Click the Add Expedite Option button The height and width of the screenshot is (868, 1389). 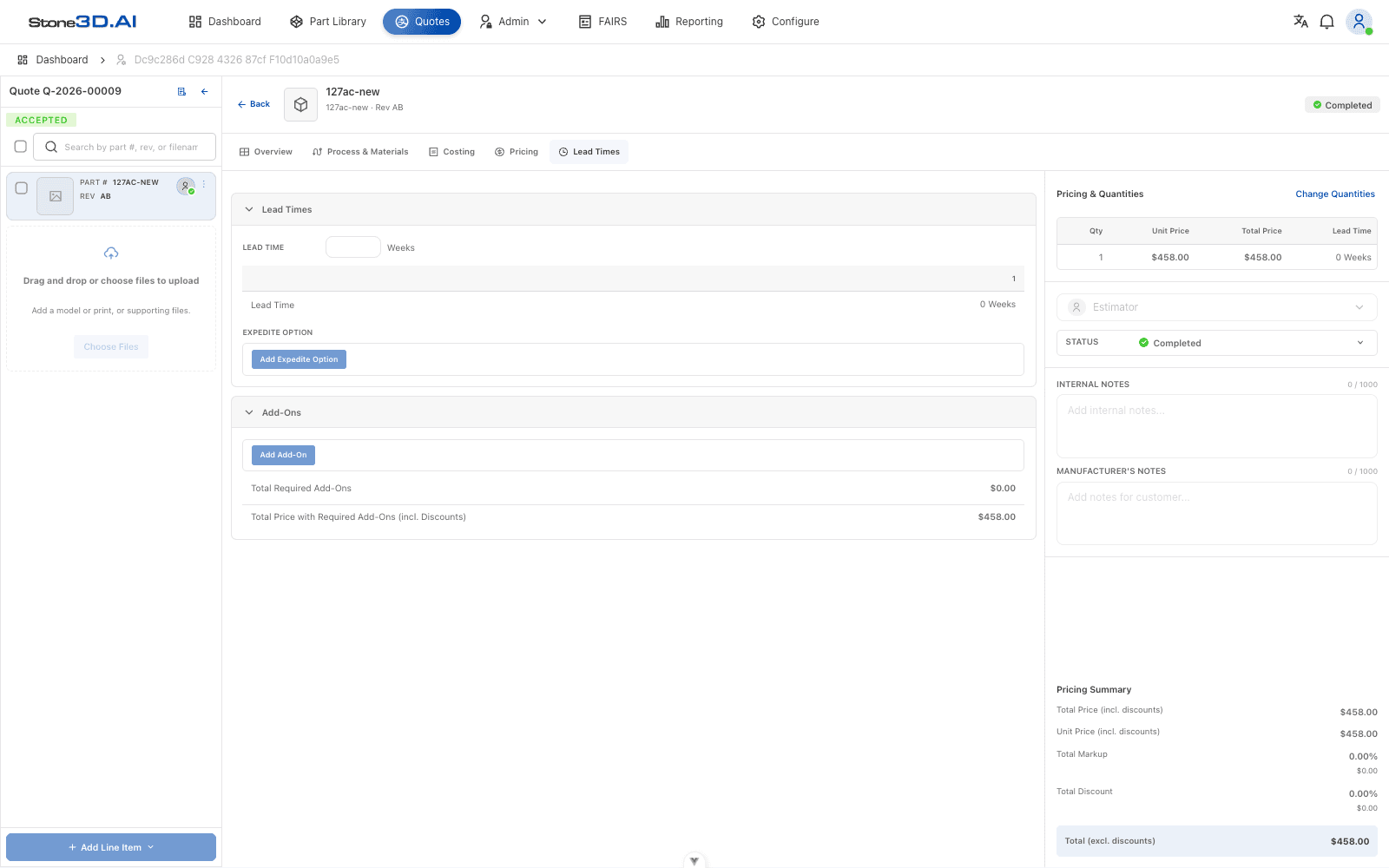pos(299,359)
